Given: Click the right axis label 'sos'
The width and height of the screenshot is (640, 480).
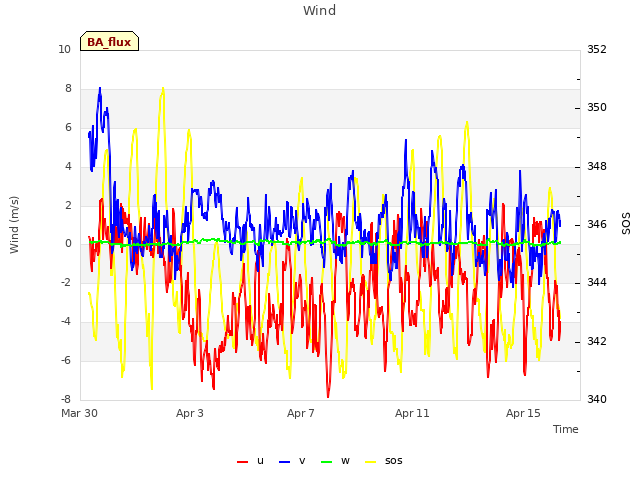Looking at the screenshot, I should click(625, 224).
